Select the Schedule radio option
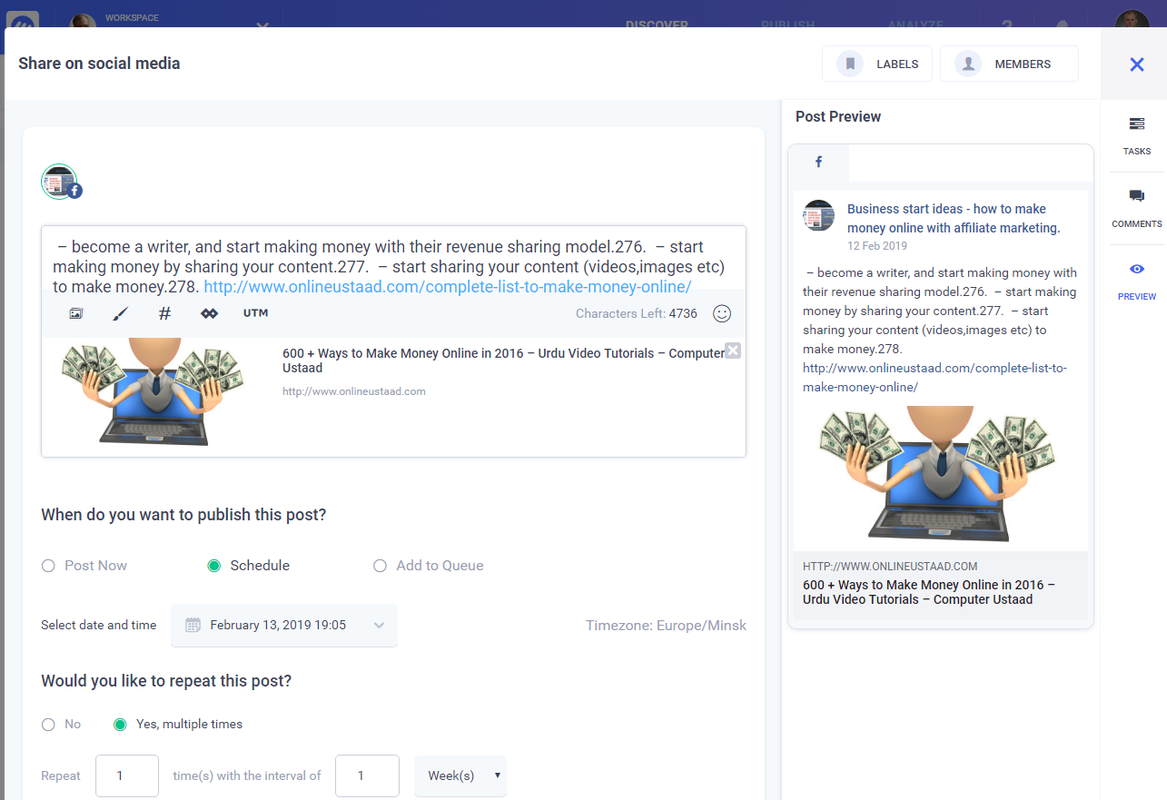 point(248,566)
